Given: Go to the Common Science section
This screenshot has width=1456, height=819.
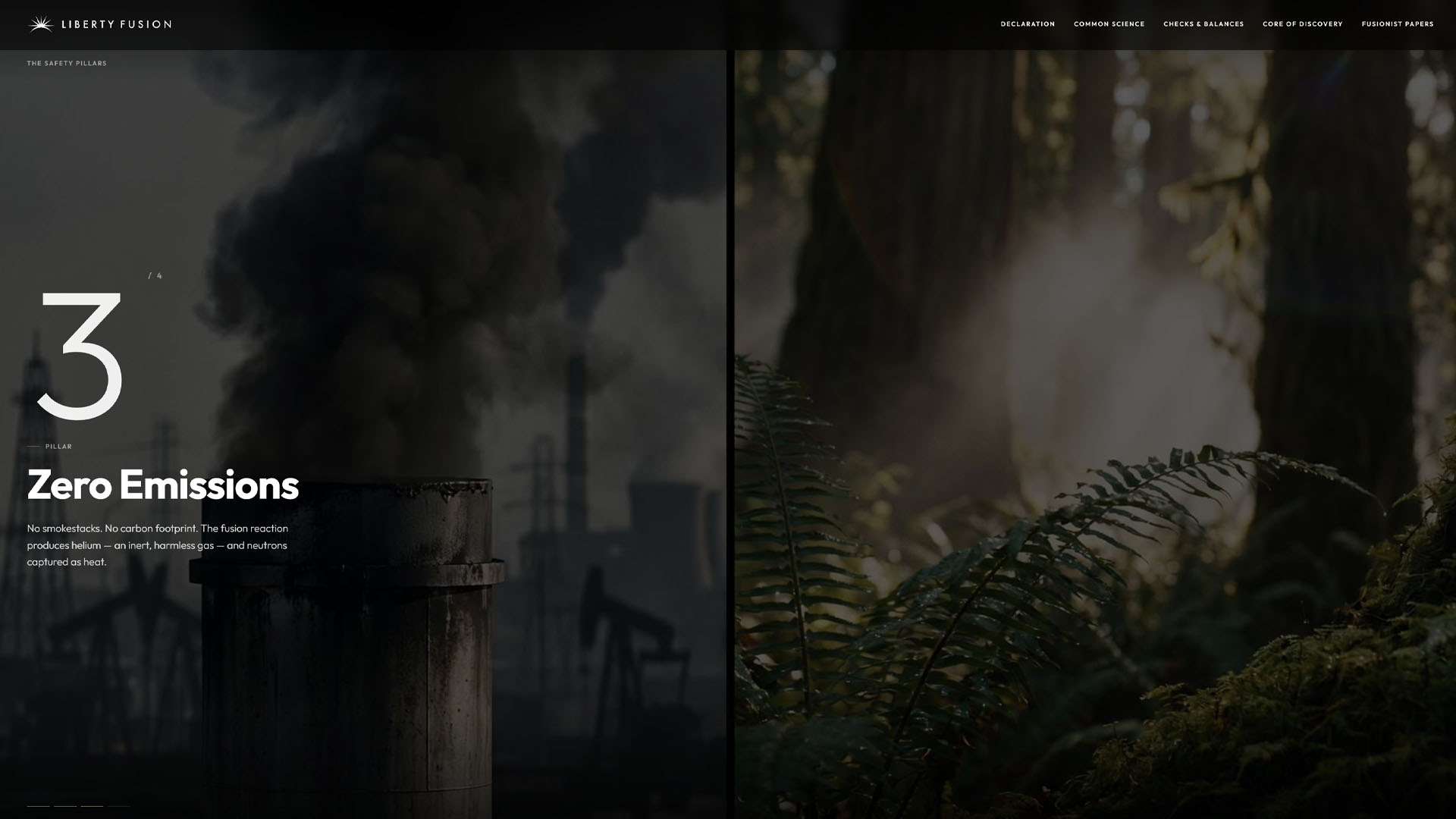Looking at the screenshot, I should pyautogui.click(x=1109, y=24).
